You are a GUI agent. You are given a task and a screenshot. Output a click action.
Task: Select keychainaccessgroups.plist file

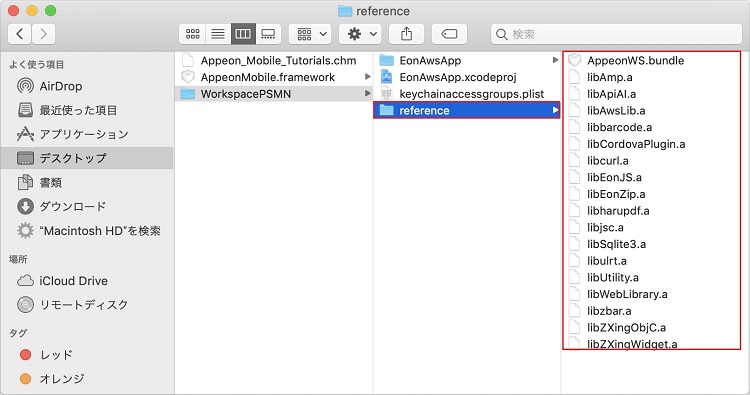(467, 94)
